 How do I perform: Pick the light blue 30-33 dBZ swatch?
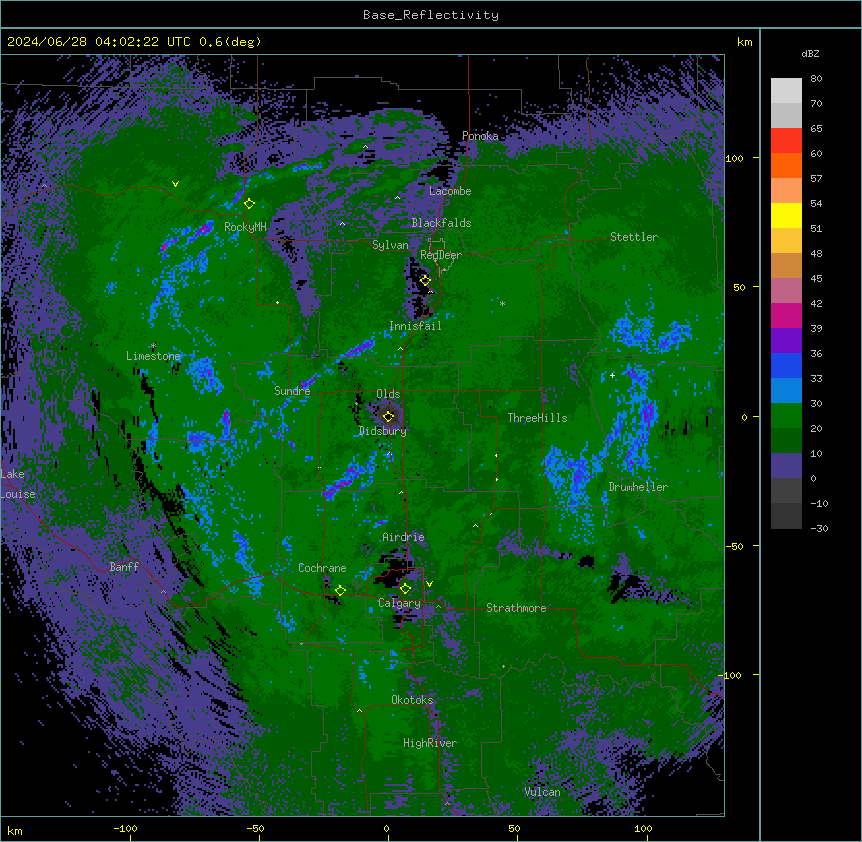(x=786, y=391)
